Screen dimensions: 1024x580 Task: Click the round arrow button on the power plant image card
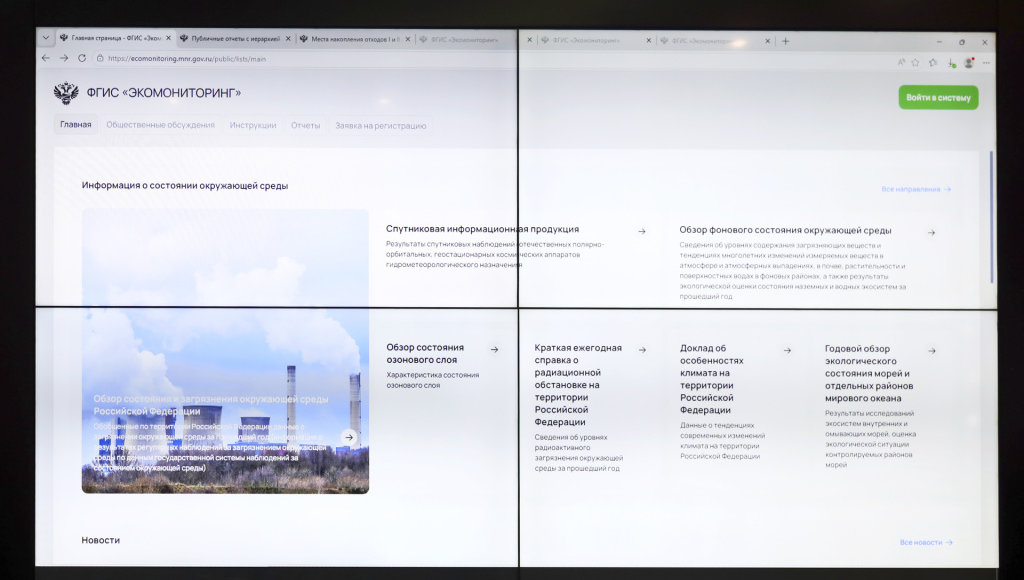tap(348, 437)
